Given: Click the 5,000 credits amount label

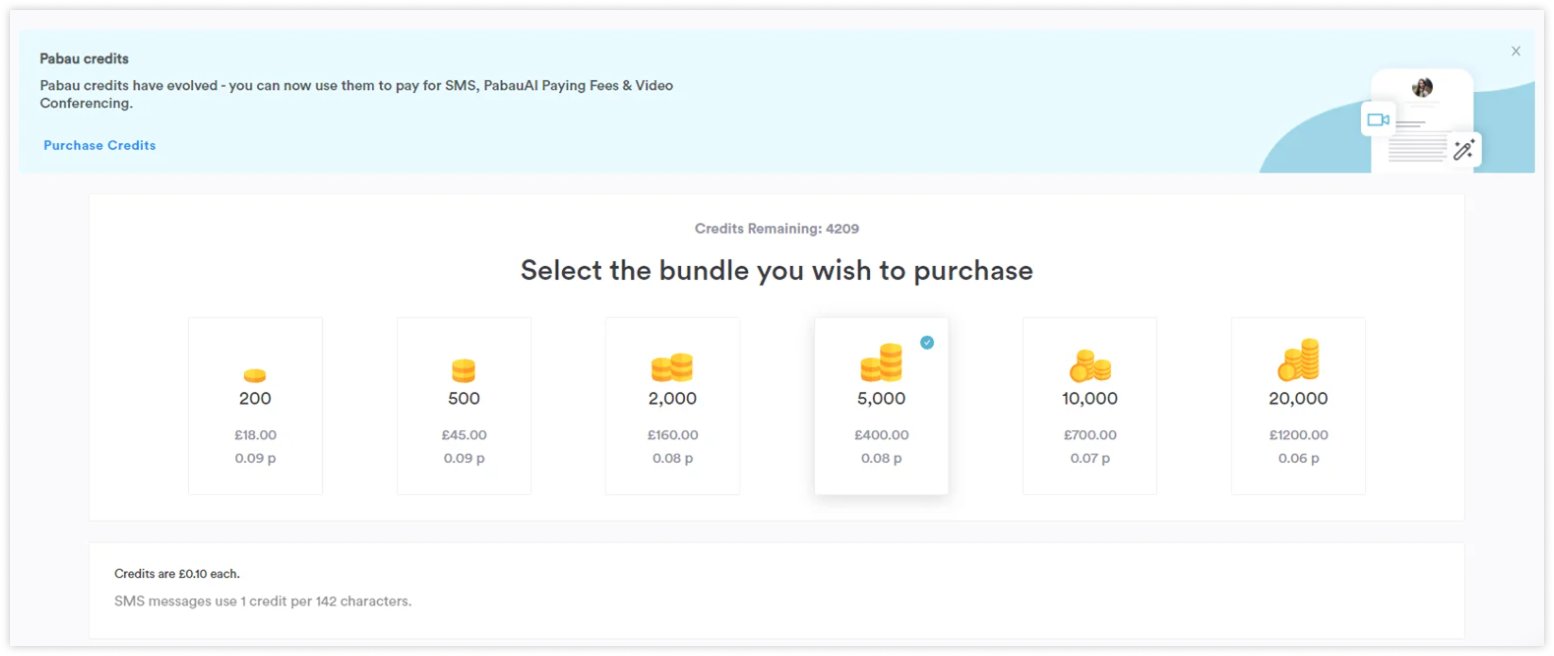Looking at the screenshot, I should pos(881,398).
